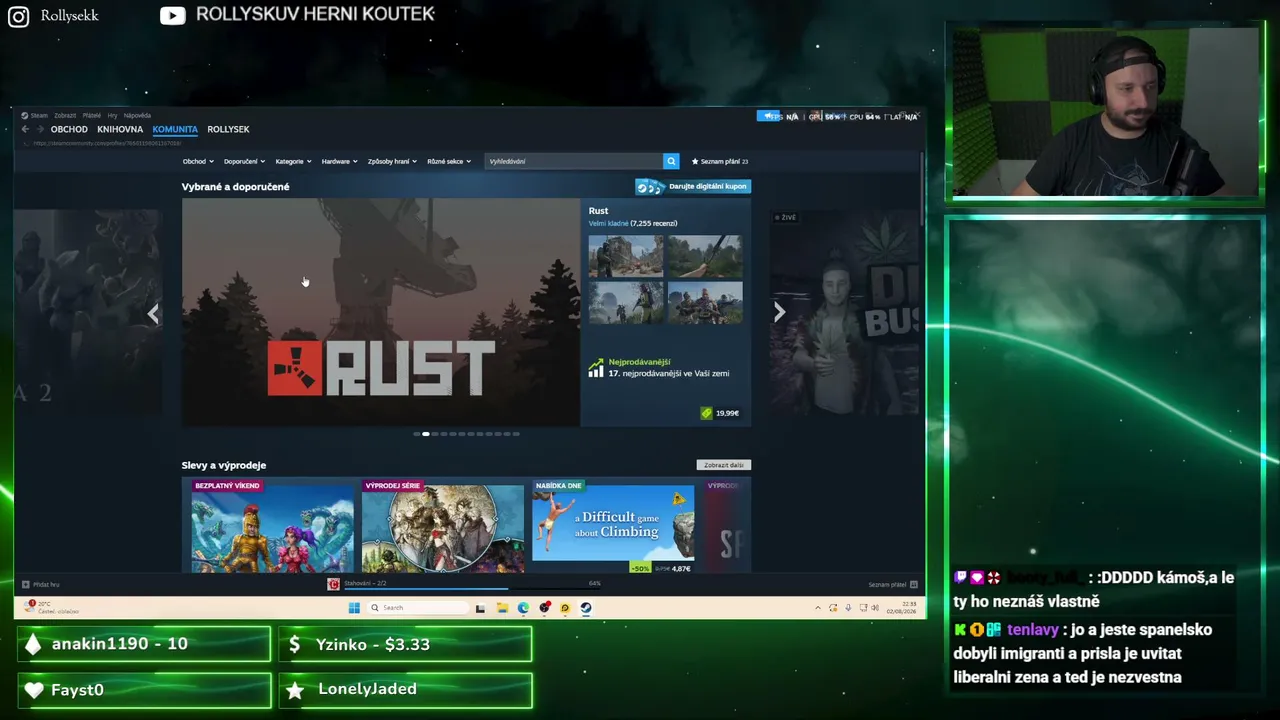The height and width of the screenshot is (720, 1280).
Task: Click the Steam back navigation arrow
Action: pos(25,129)
